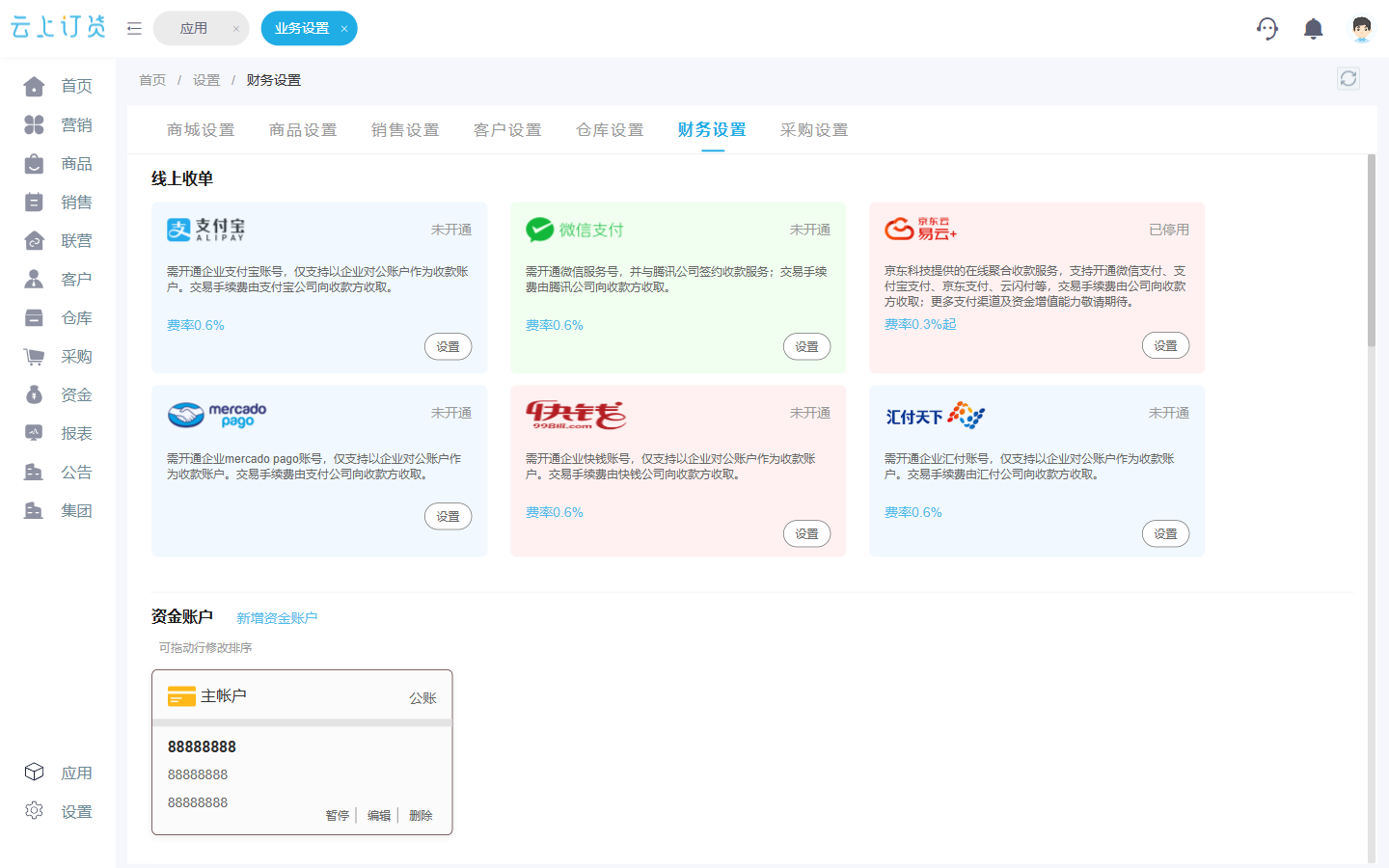This screenshot has height=868, width=1389.
Task: Click the home (首页) sidebar icon
Action: (34, 86)
